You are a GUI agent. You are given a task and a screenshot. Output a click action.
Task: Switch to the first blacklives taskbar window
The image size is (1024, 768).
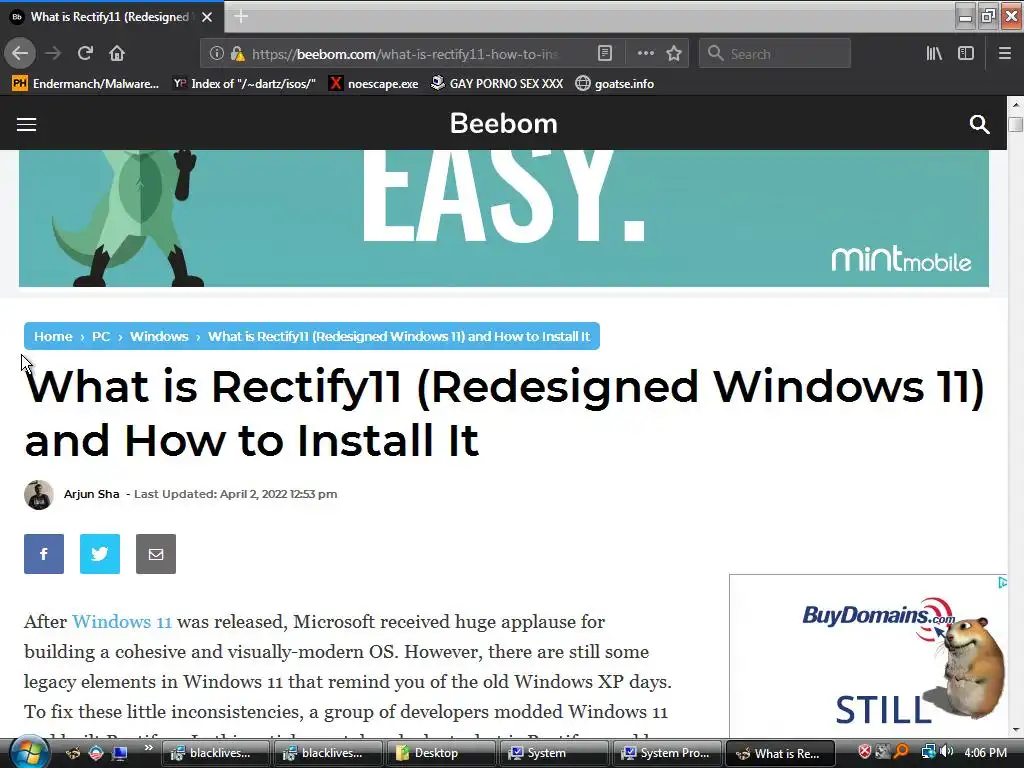(x=214, y=753)
